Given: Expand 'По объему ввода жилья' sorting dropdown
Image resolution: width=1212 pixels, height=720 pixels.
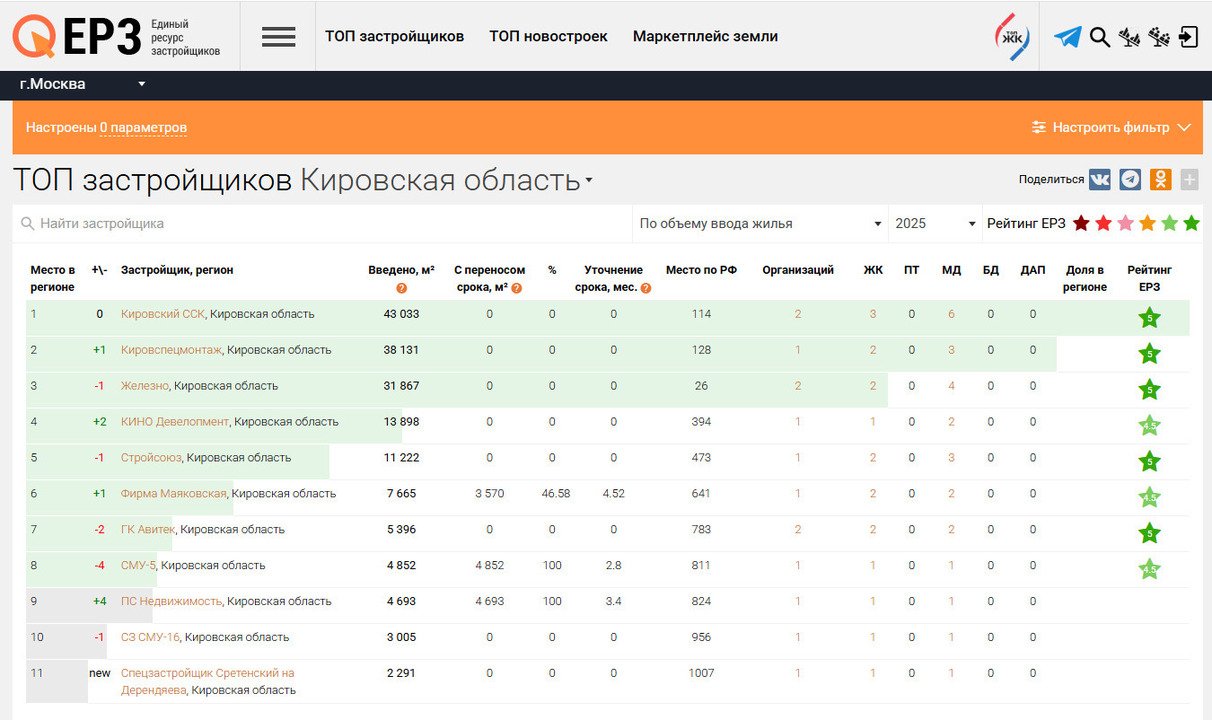Looking at the screenshot, I should point(760,224).
